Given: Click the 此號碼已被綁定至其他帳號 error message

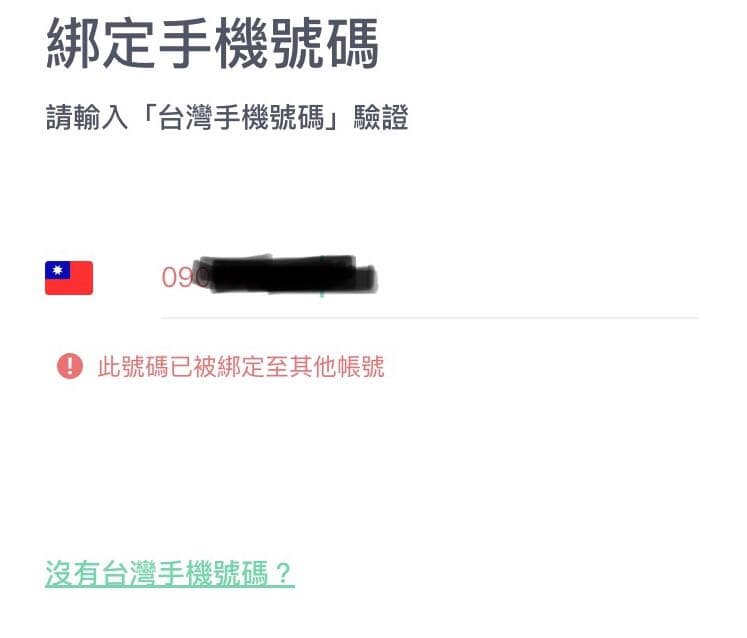Looking at the screenshot, I should [x=241, y=366].
